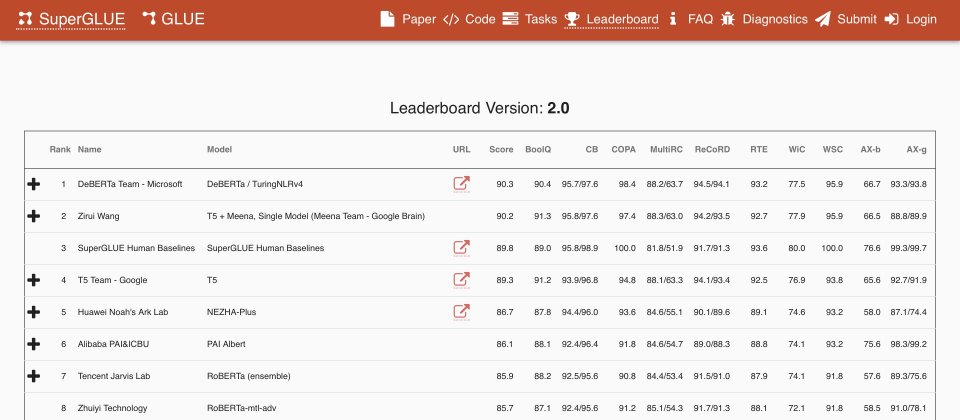
Task: Click the COPA column header
Action: coord(623,149)
